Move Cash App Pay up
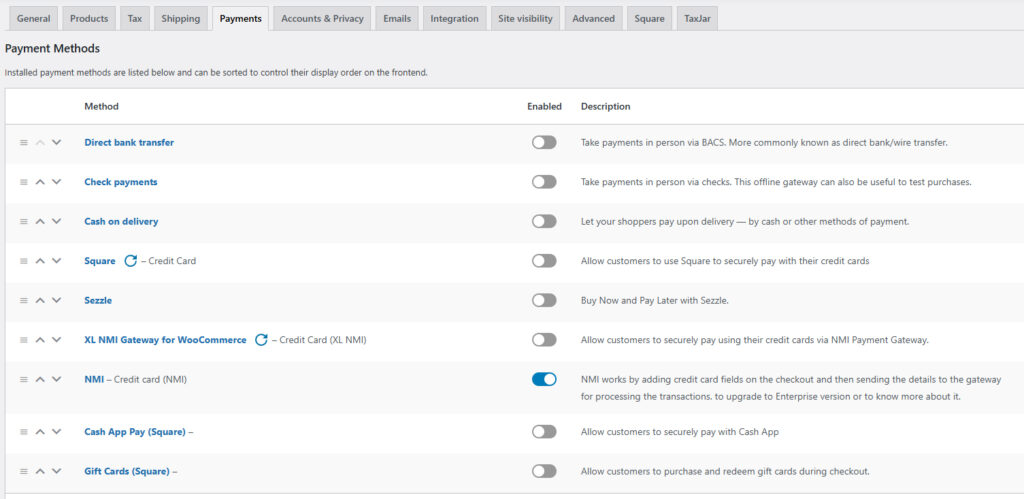 click(40, 432)
